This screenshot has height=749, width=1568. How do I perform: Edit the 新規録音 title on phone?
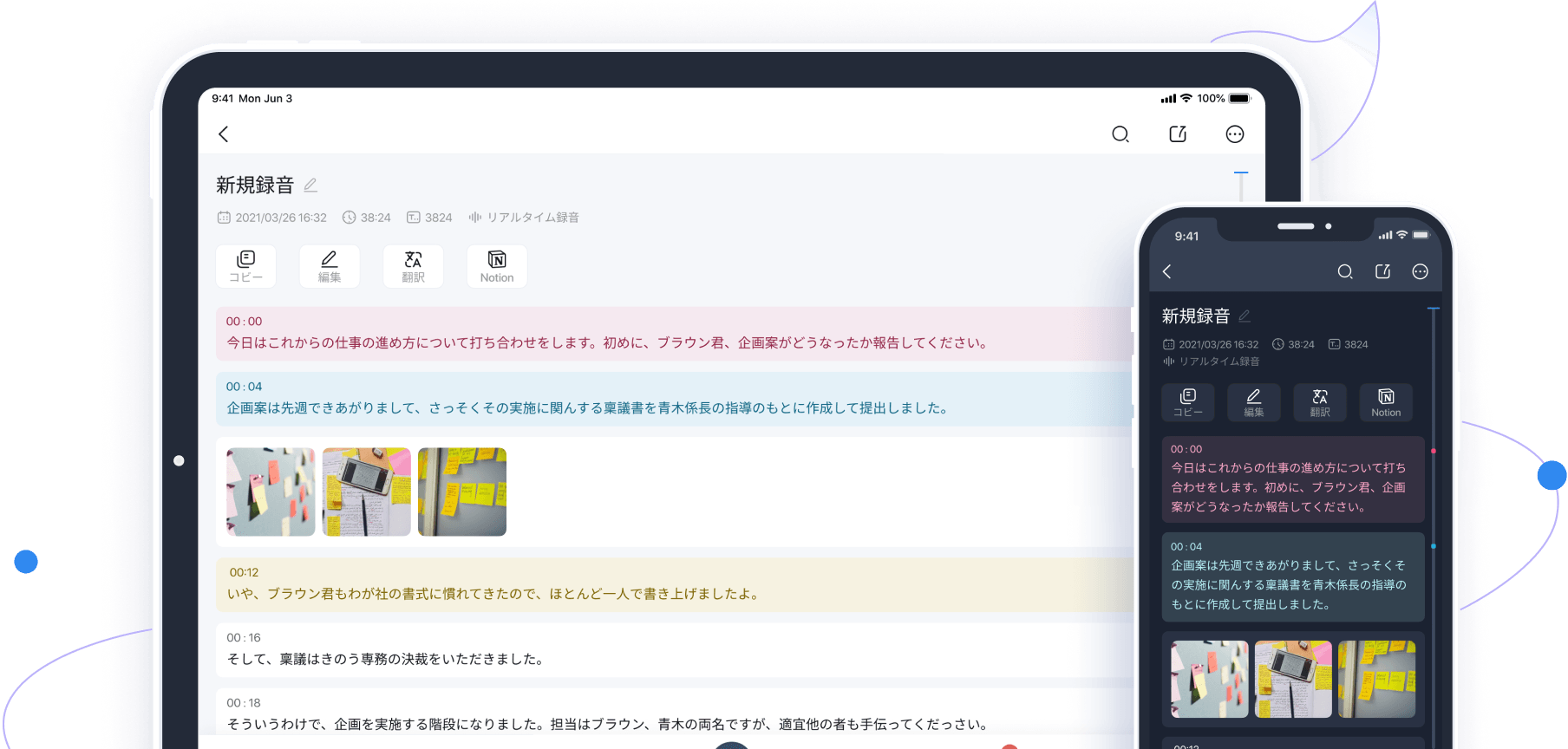[x=1245, y=316]
